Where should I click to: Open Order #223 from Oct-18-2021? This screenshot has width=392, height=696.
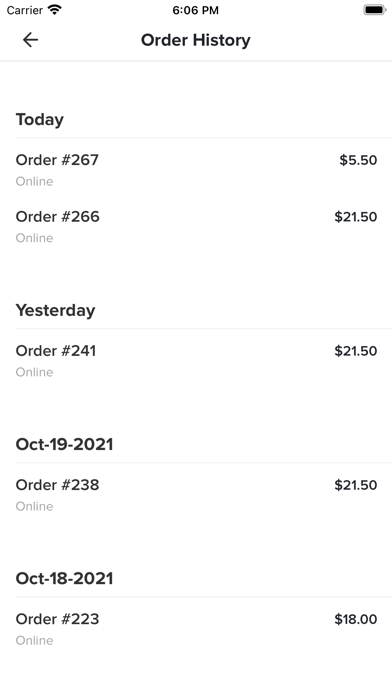[x=196, y=629]
